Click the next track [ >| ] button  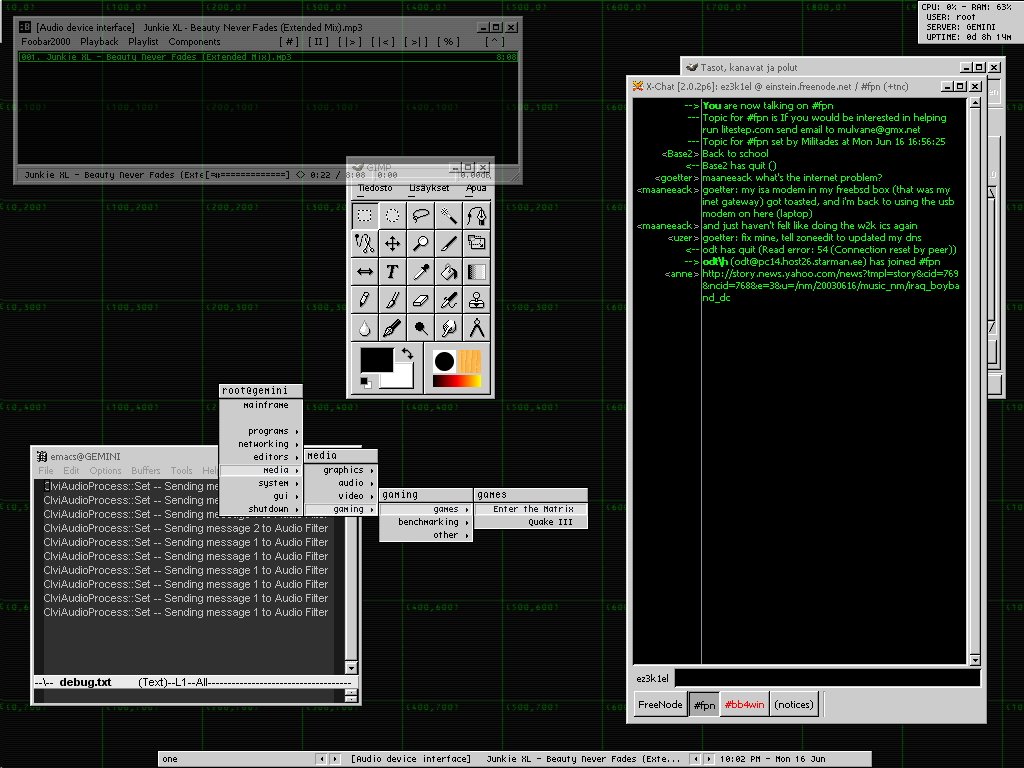[416, 42]
